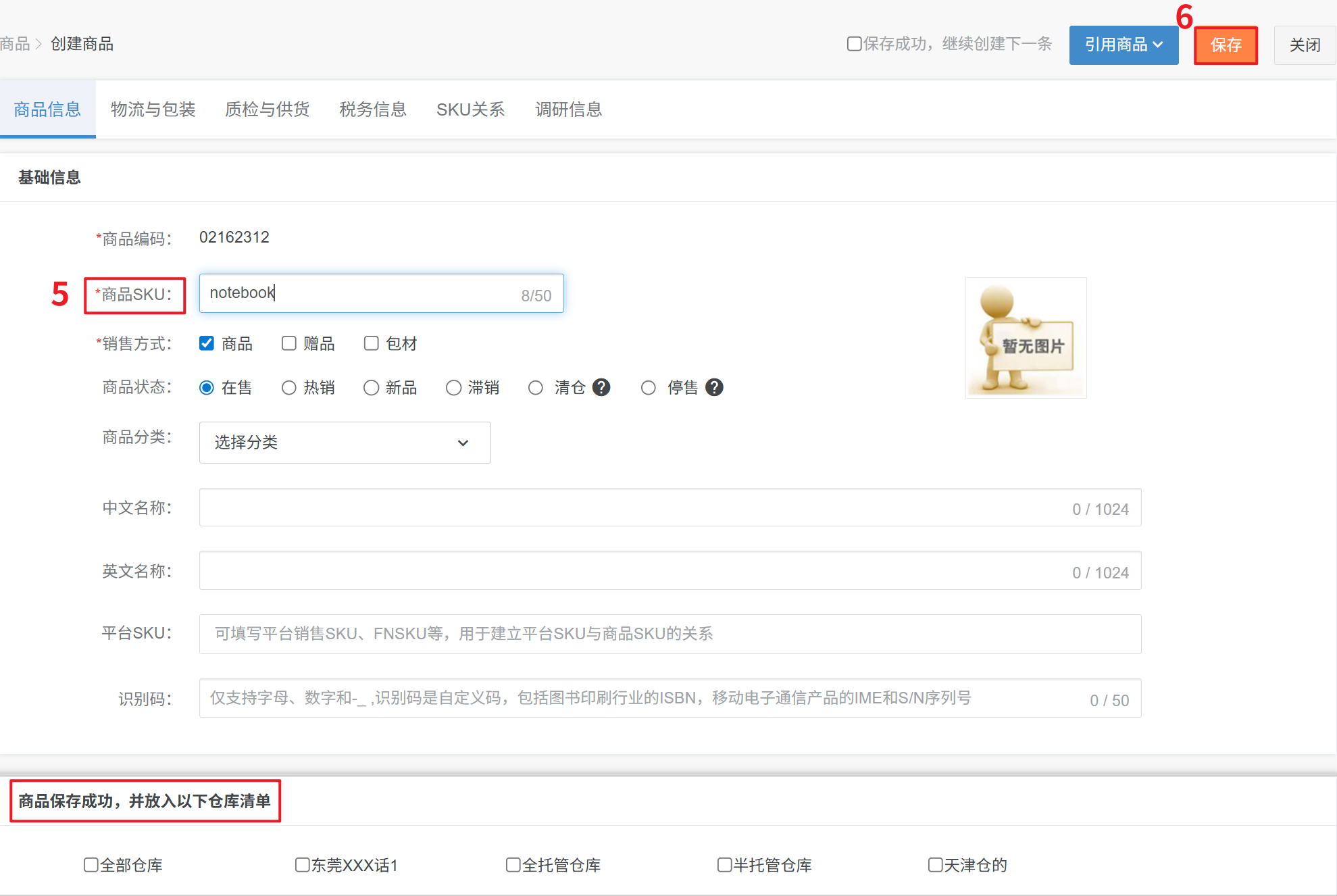Image resolution: width=1337 pixels, height=896 pixels.
Task: Select the 新品 status radio button
Action: pyautogui.click(x=372, y=388)
